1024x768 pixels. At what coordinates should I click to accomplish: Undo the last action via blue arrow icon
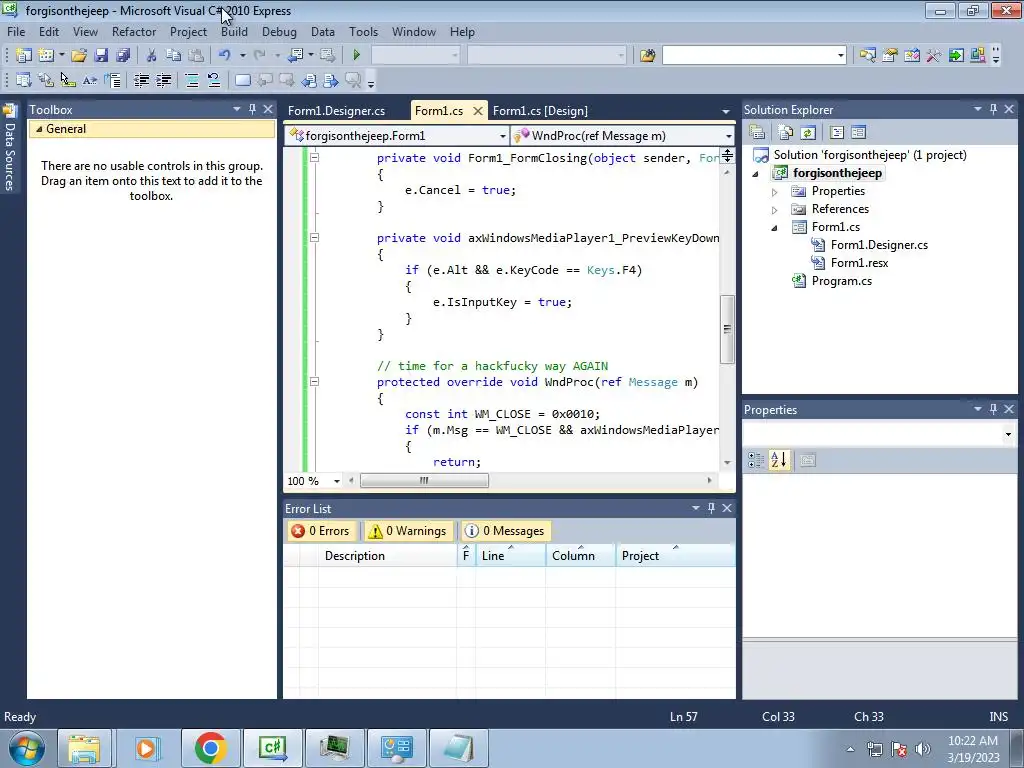pyautogui.click(x=225, y=56)
